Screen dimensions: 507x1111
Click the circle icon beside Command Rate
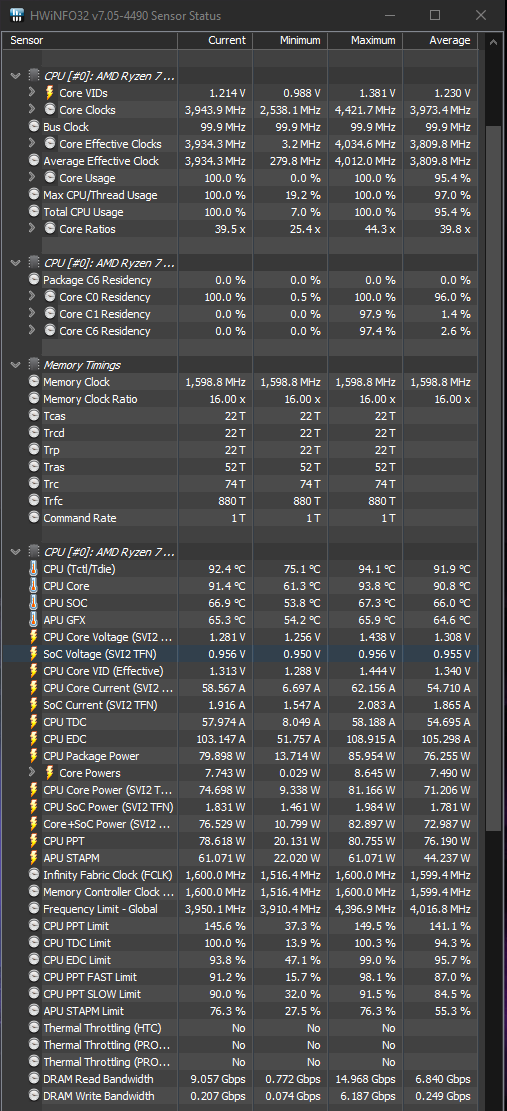[x=34, y=518]
